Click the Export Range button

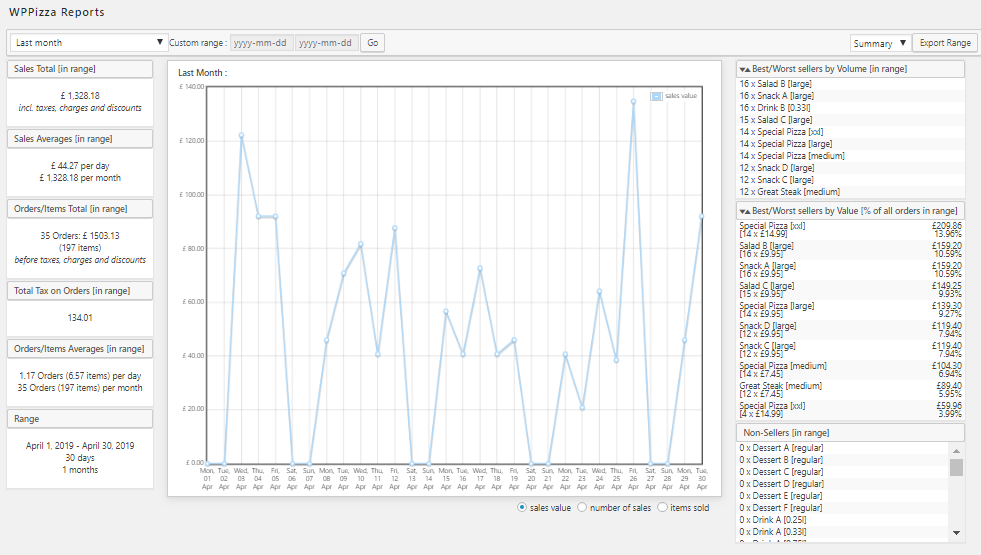945,43
